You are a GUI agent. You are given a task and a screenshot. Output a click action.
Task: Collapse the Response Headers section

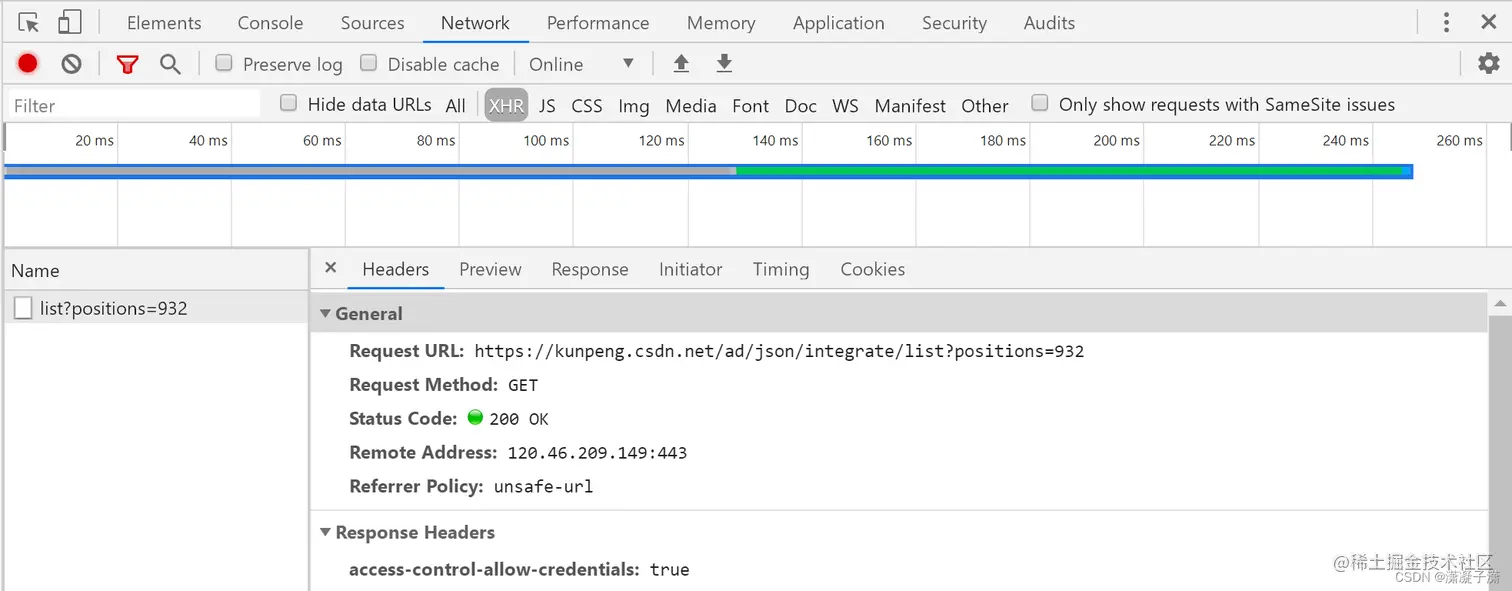[325, 532]
